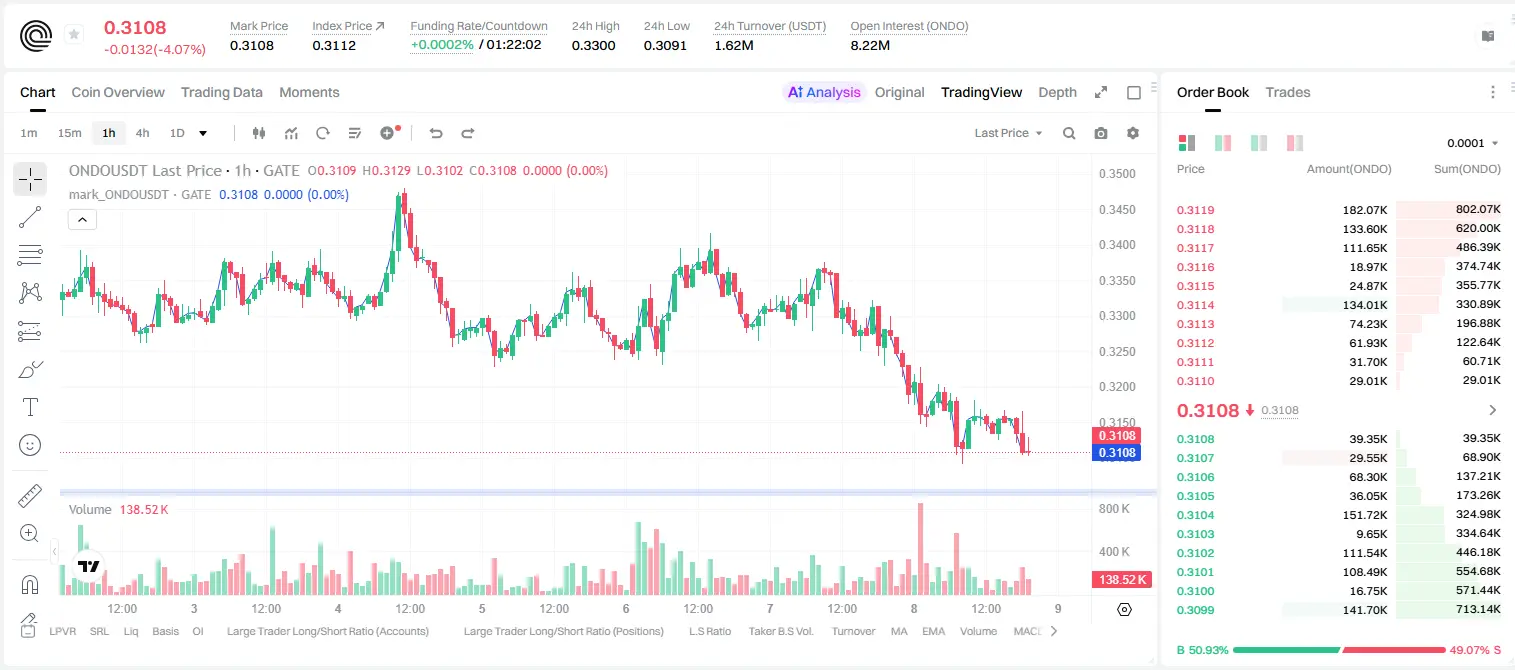Add ONDO to favorites with star icon
This screenshot has height=670, width=1515.
pyautogui.click(x=74, y=35)
